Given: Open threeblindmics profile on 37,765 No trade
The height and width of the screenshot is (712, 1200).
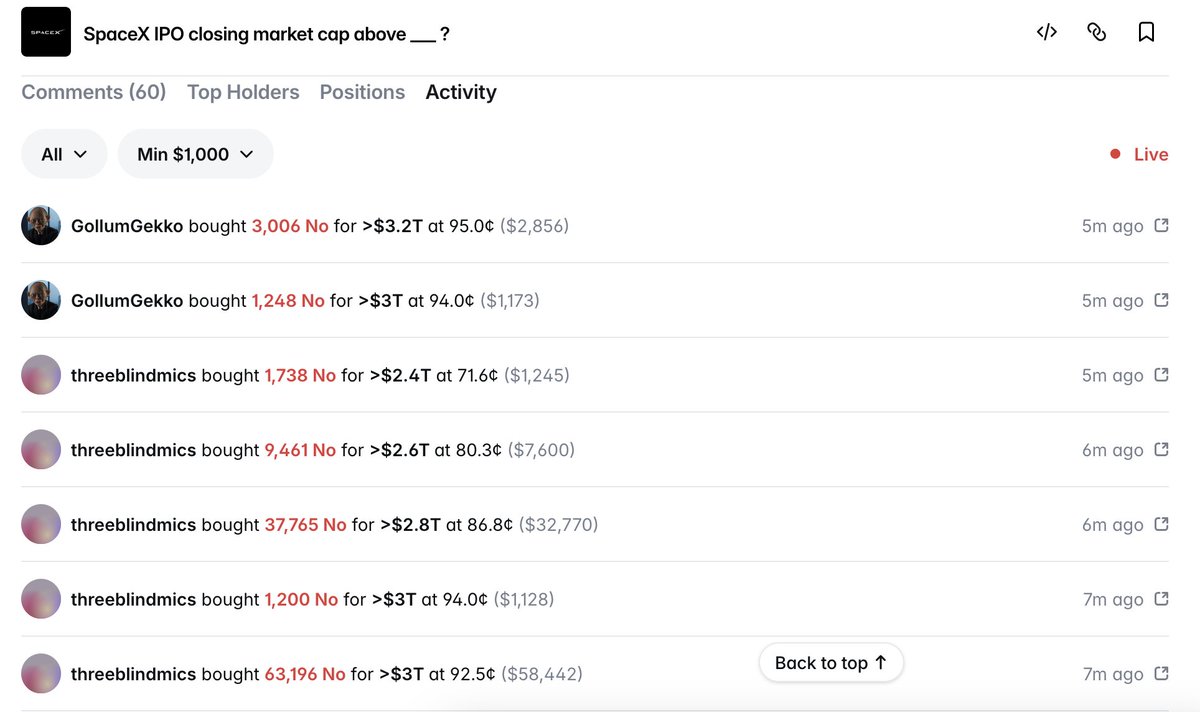Looking at the screenshot, I should pyautogui.click(x=134, y=524).
